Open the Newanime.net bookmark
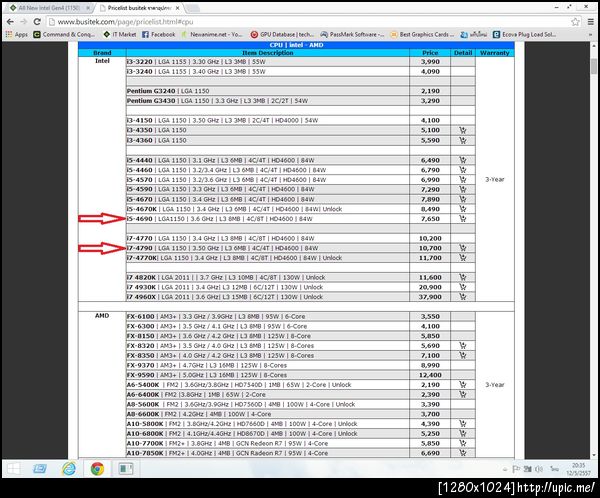 point(212,34)
